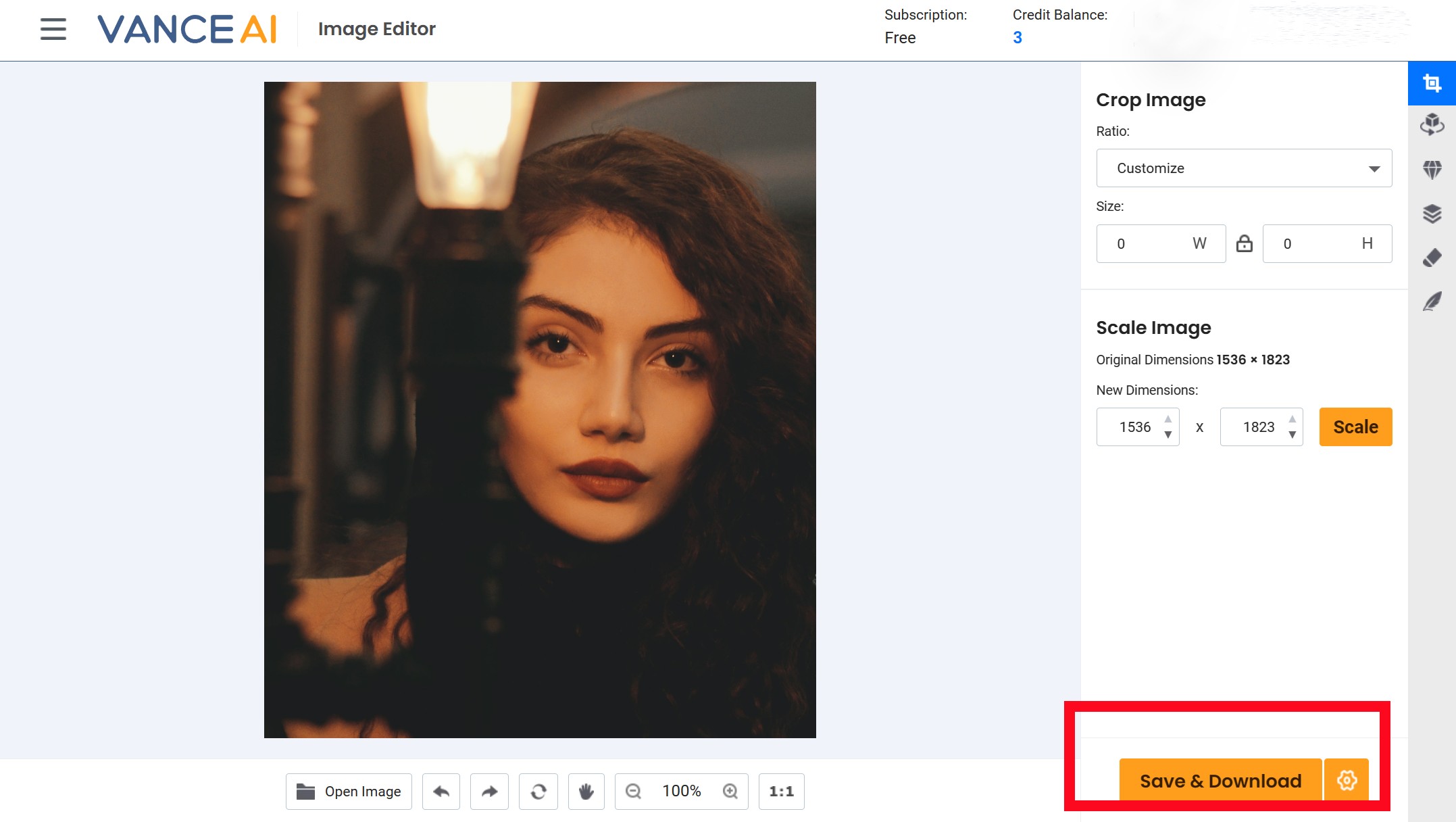Toggle the aspect ratio lock

coord(1244,243)
